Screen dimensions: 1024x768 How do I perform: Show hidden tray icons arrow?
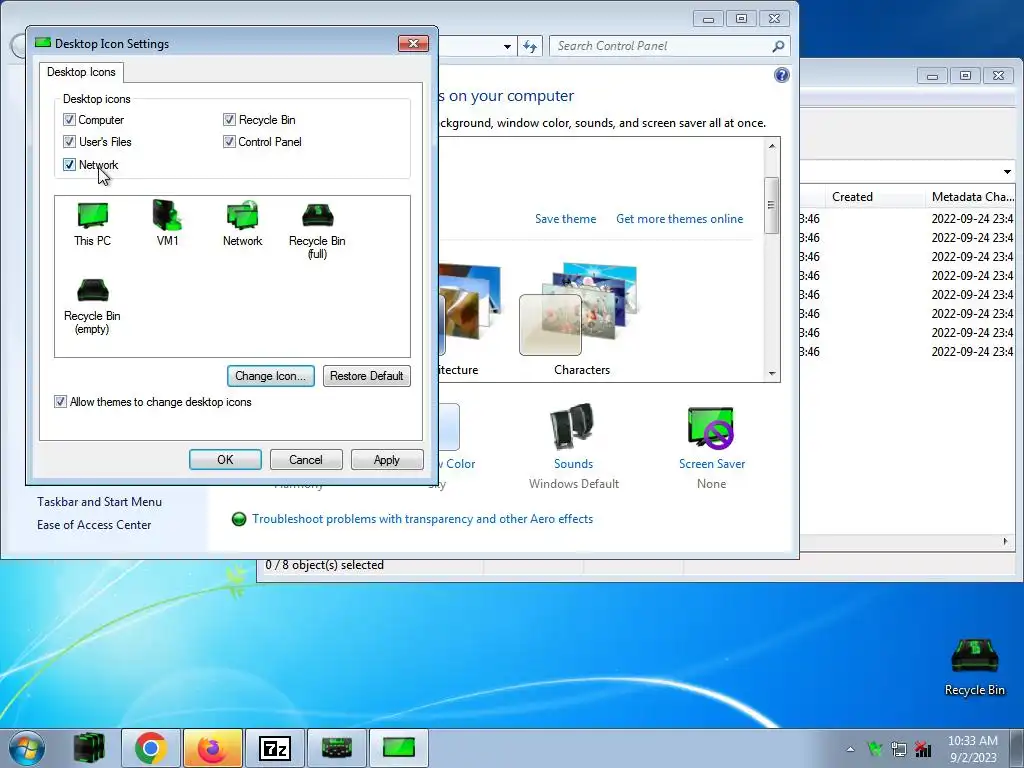click(850, 749)
